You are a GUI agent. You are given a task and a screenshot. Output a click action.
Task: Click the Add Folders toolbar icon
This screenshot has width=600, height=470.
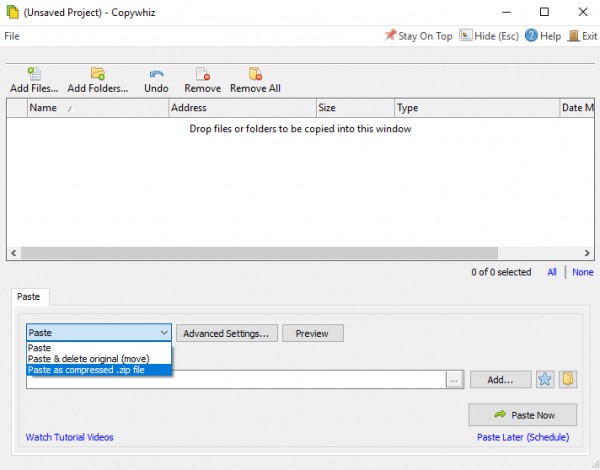(x=98, y=73)
